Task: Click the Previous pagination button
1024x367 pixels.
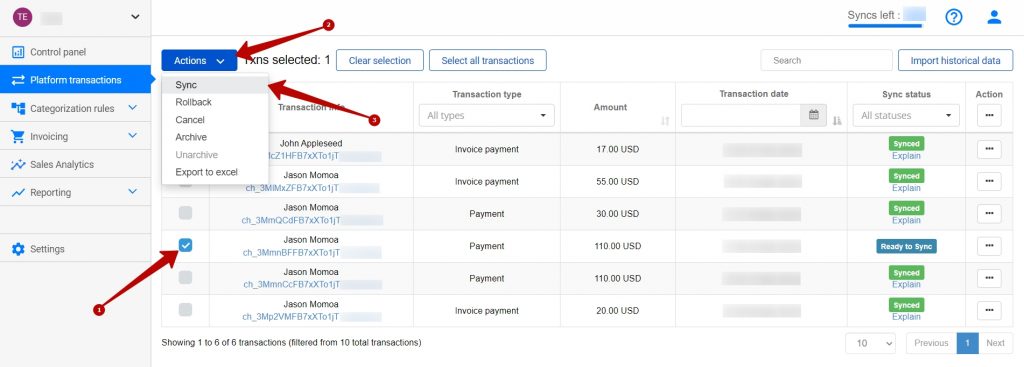Action: coord(931,343)
